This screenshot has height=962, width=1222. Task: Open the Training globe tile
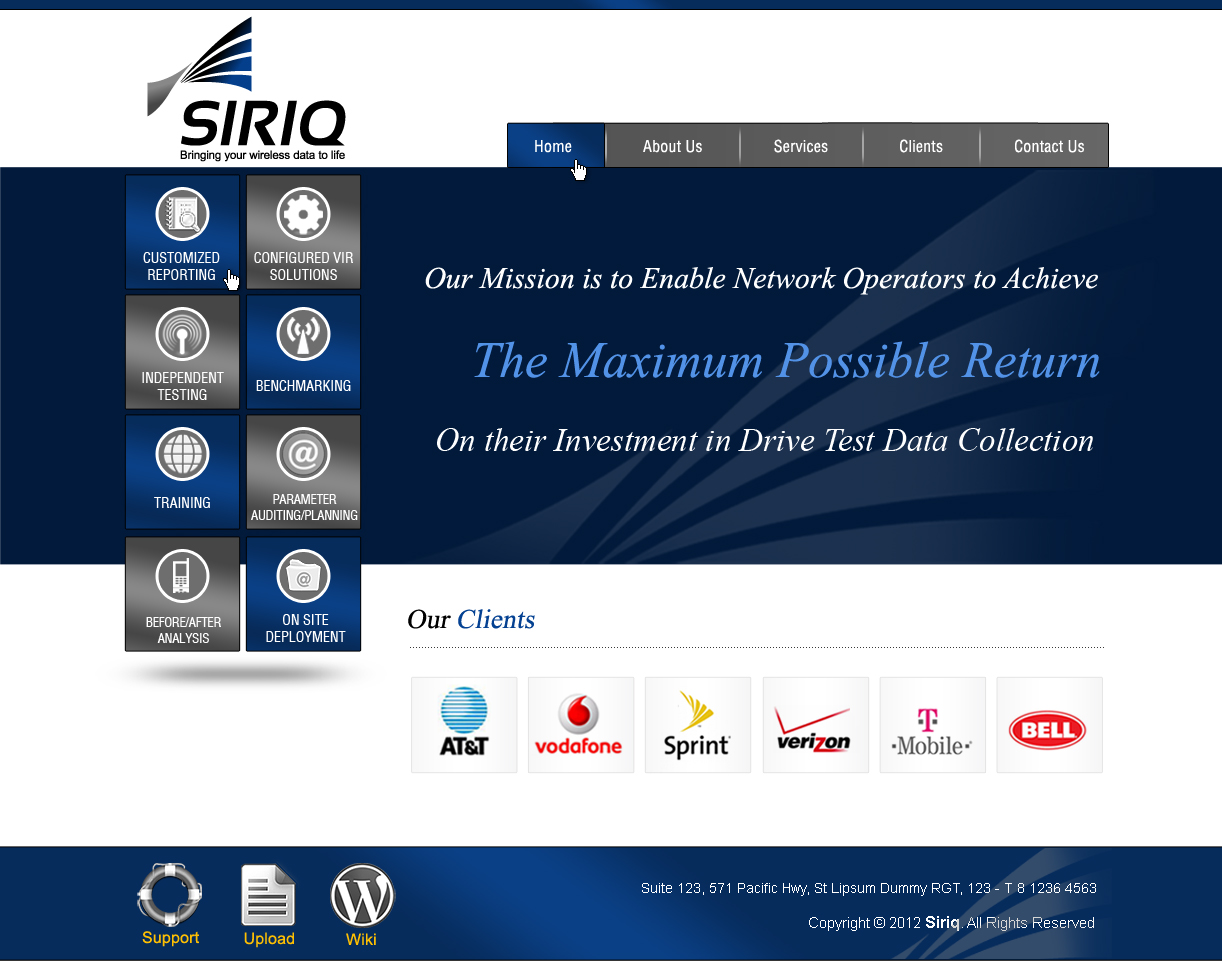coord(182,472)
